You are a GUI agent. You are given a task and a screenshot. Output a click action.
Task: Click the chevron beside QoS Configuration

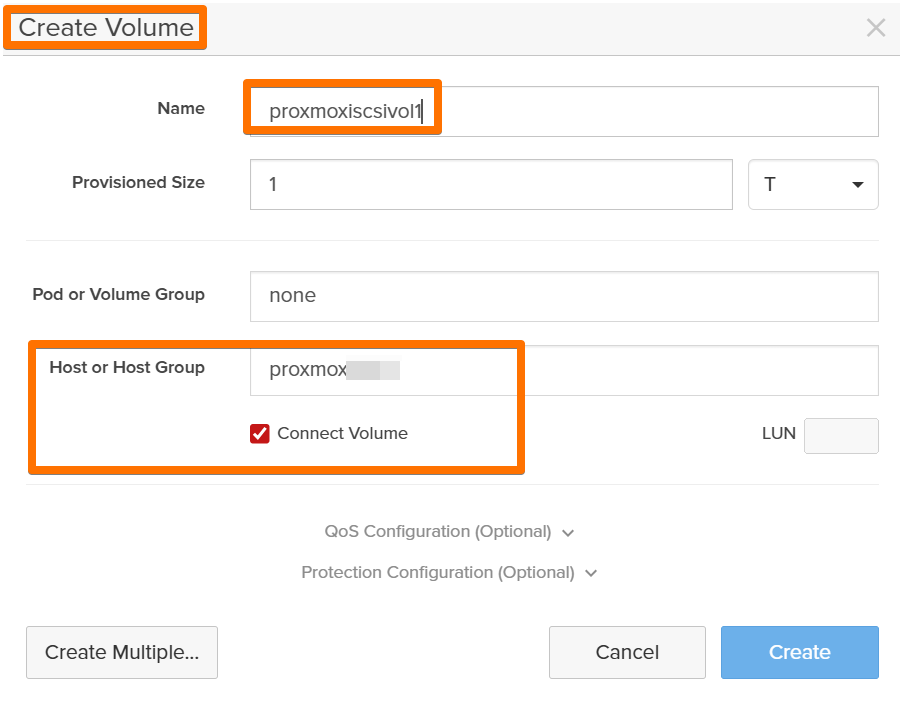click(x=568, y=533)
